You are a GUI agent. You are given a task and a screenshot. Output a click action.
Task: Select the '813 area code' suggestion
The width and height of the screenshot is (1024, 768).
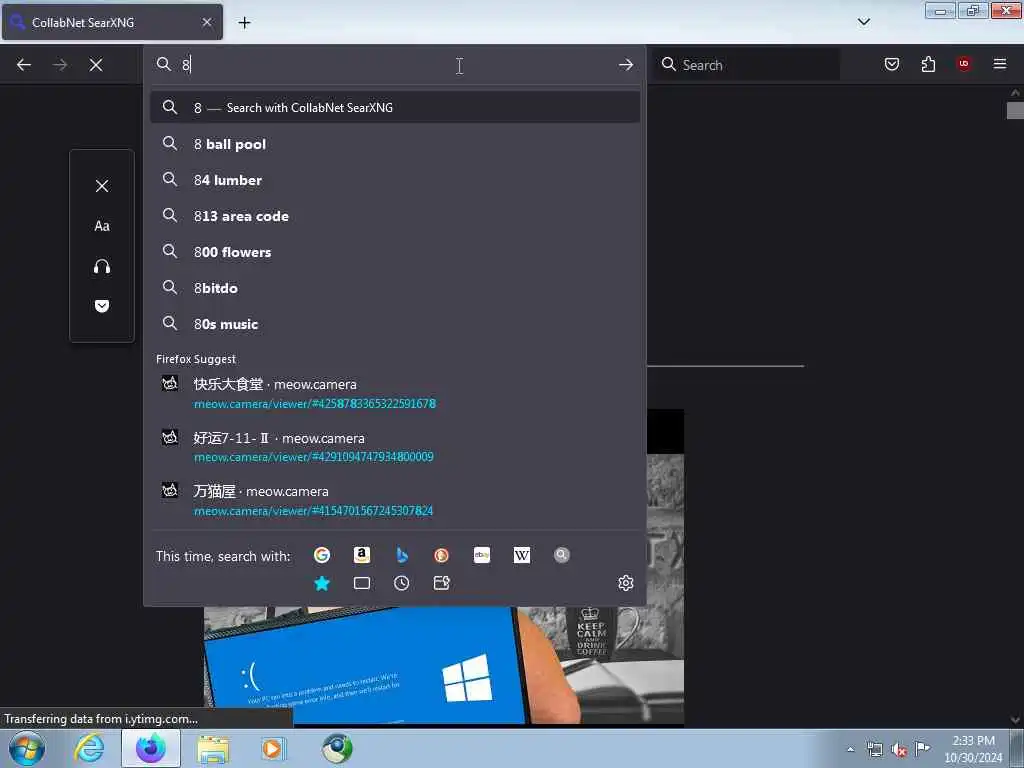(x=394, y=216)
